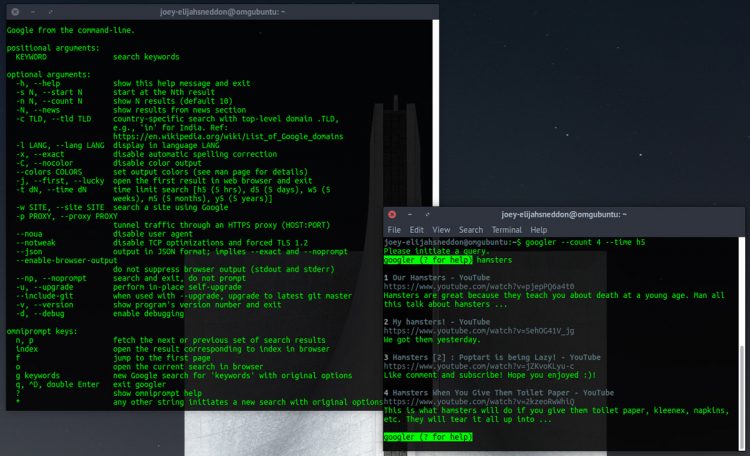Open the Terminal menu in front terminal
Screen dimensions: 750x456
pyautogui.click(x=507, y=230)
